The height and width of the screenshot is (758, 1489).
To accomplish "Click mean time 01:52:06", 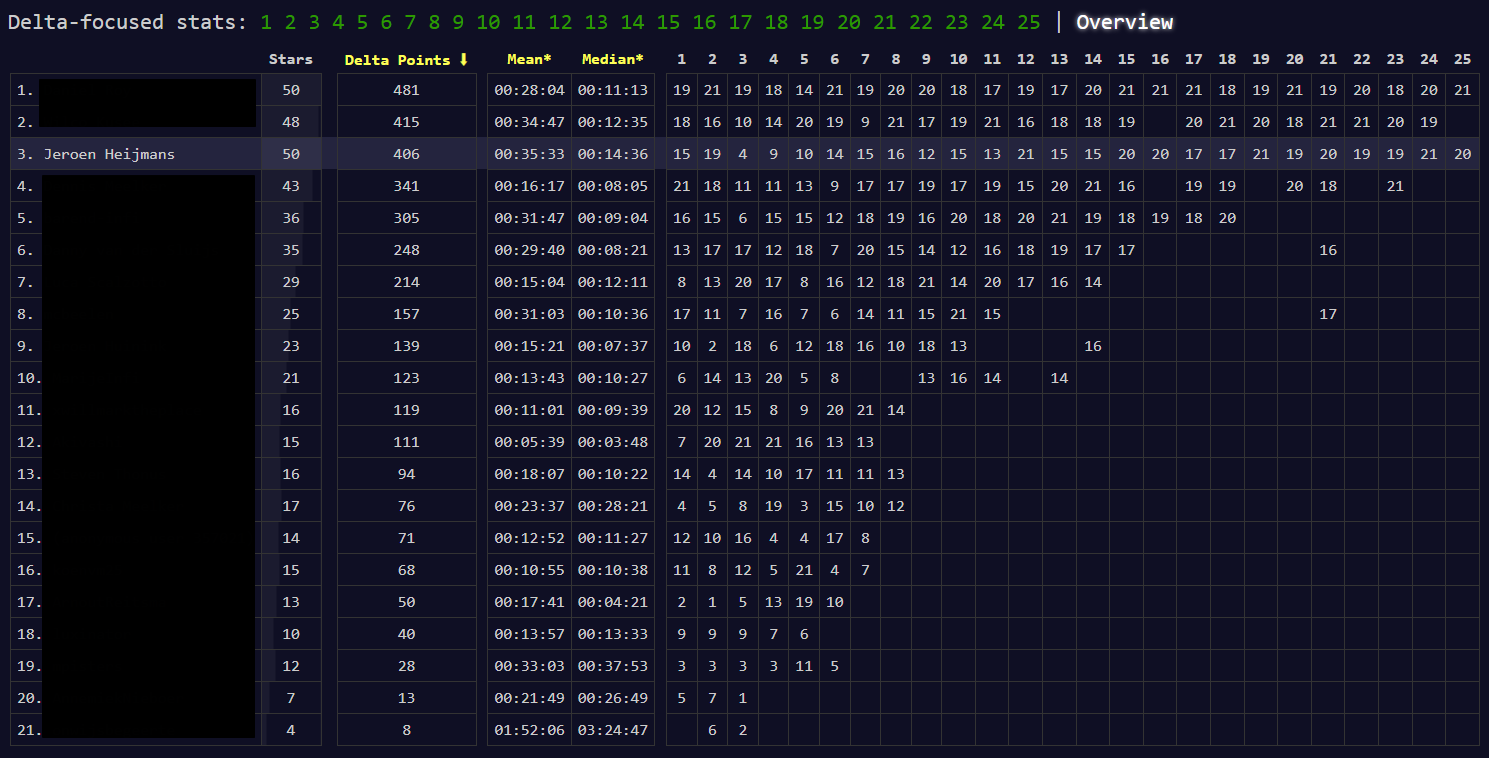I will [529, 730].
